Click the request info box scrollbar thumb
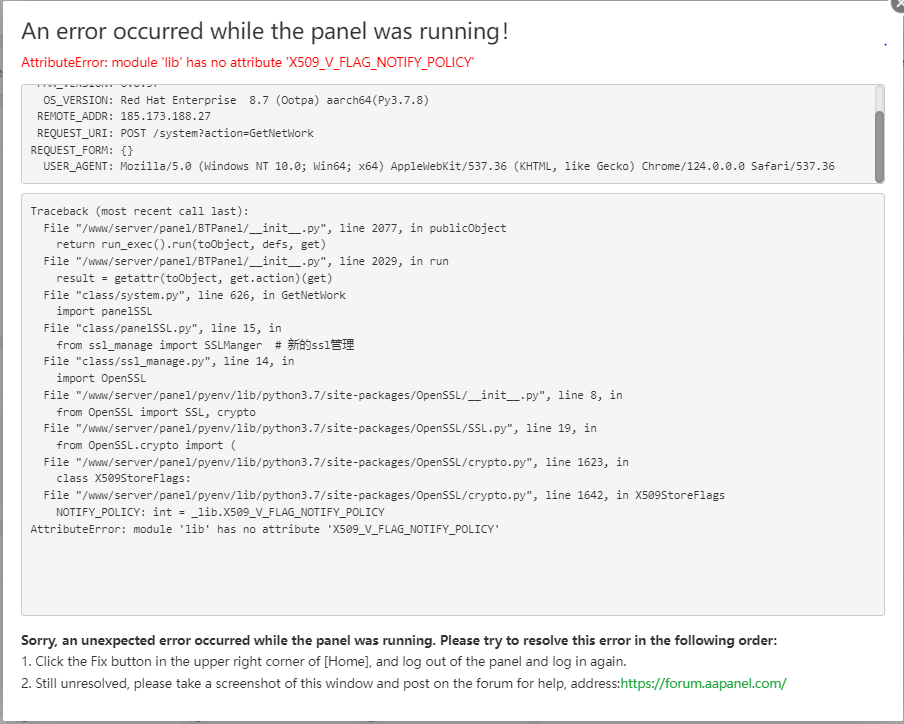This screenshot has height=724, width=904. [879, 145]
